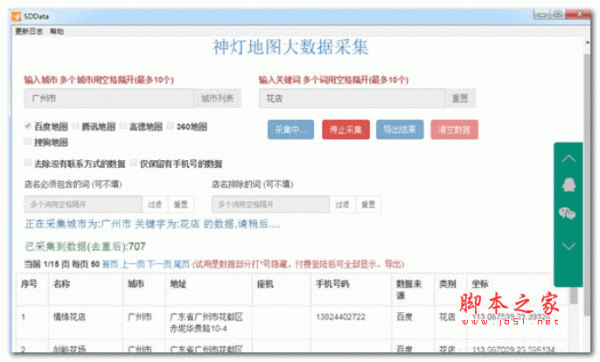
Task: Go to 首页 pagination link
Action: pyautogui.click(x=110, y=264)
